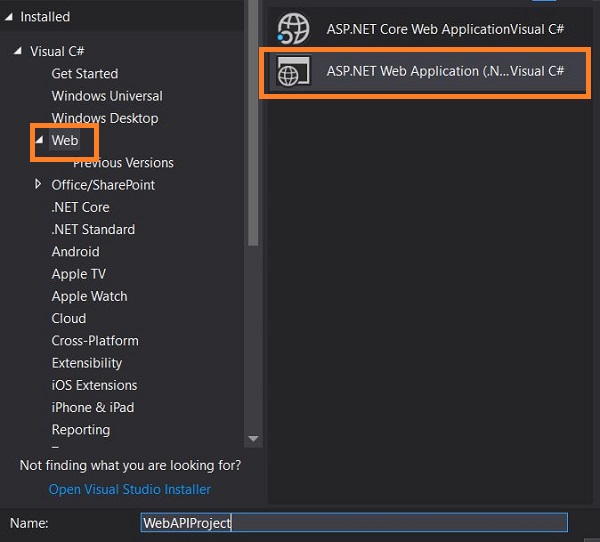Select the Installed category heading

point(45,17)
